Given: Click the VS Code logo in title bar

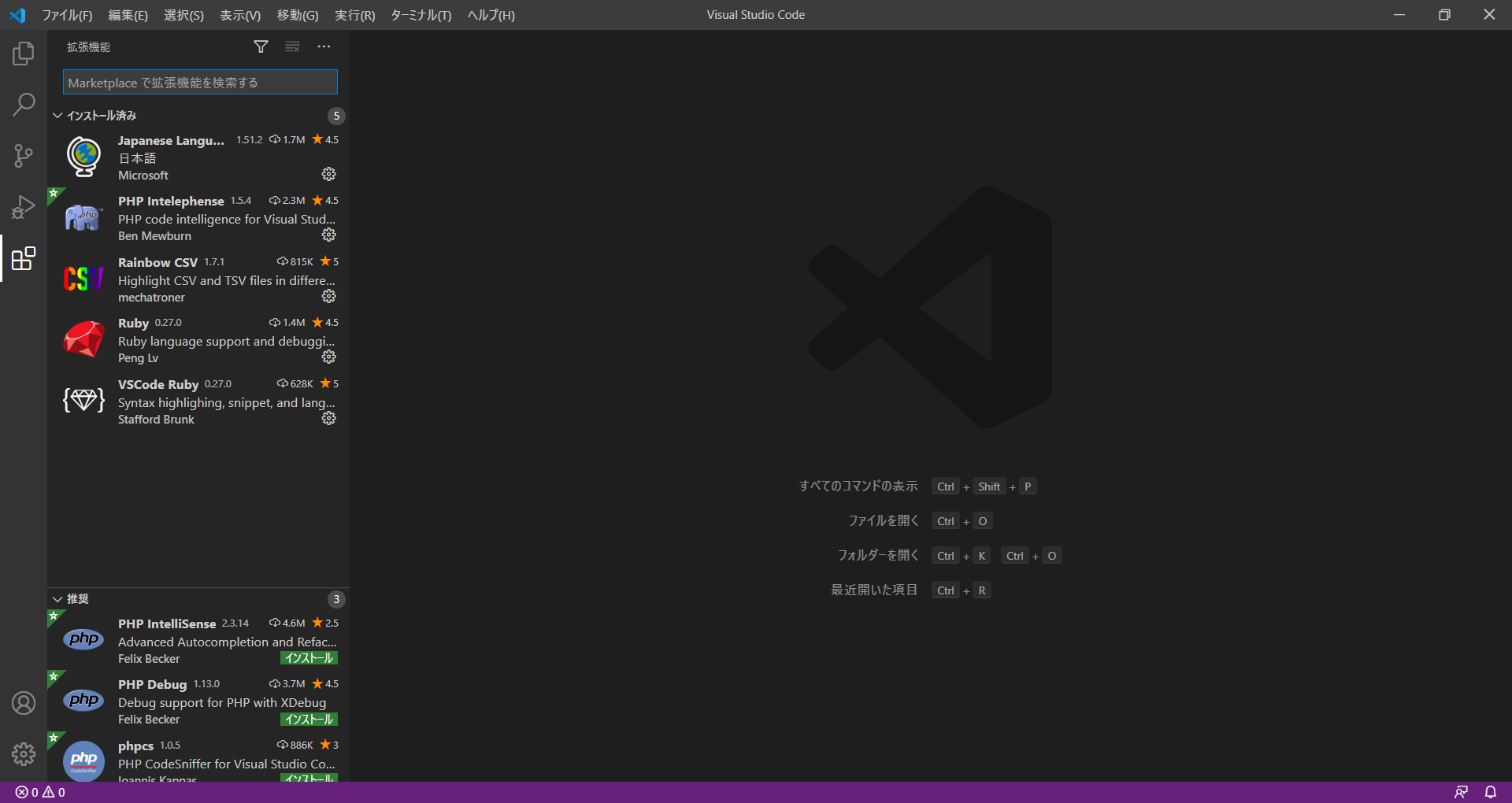Looking at the screenshot, I should (17, 15).
